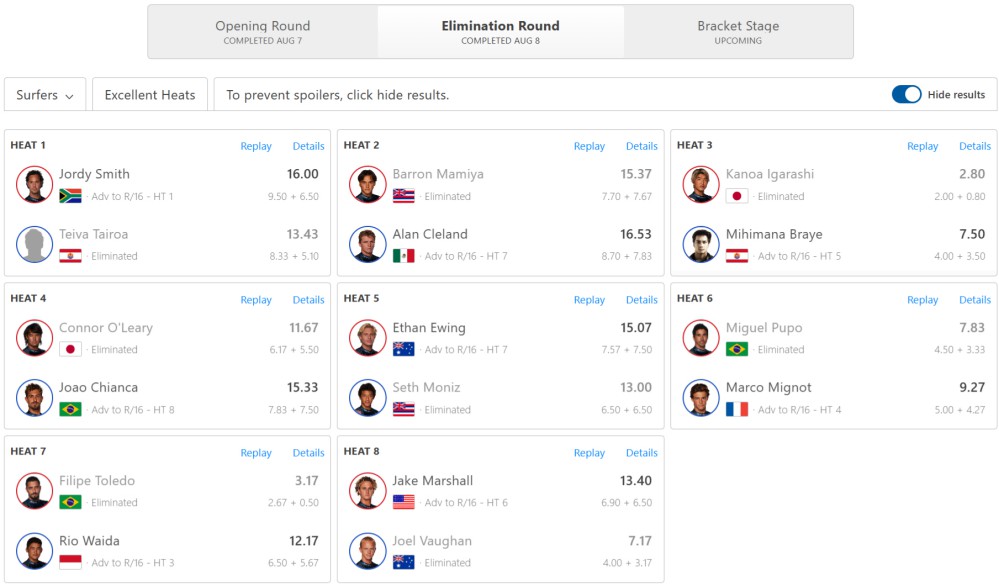Click Kanoa Igarashi's profile photo

[701, 184]
